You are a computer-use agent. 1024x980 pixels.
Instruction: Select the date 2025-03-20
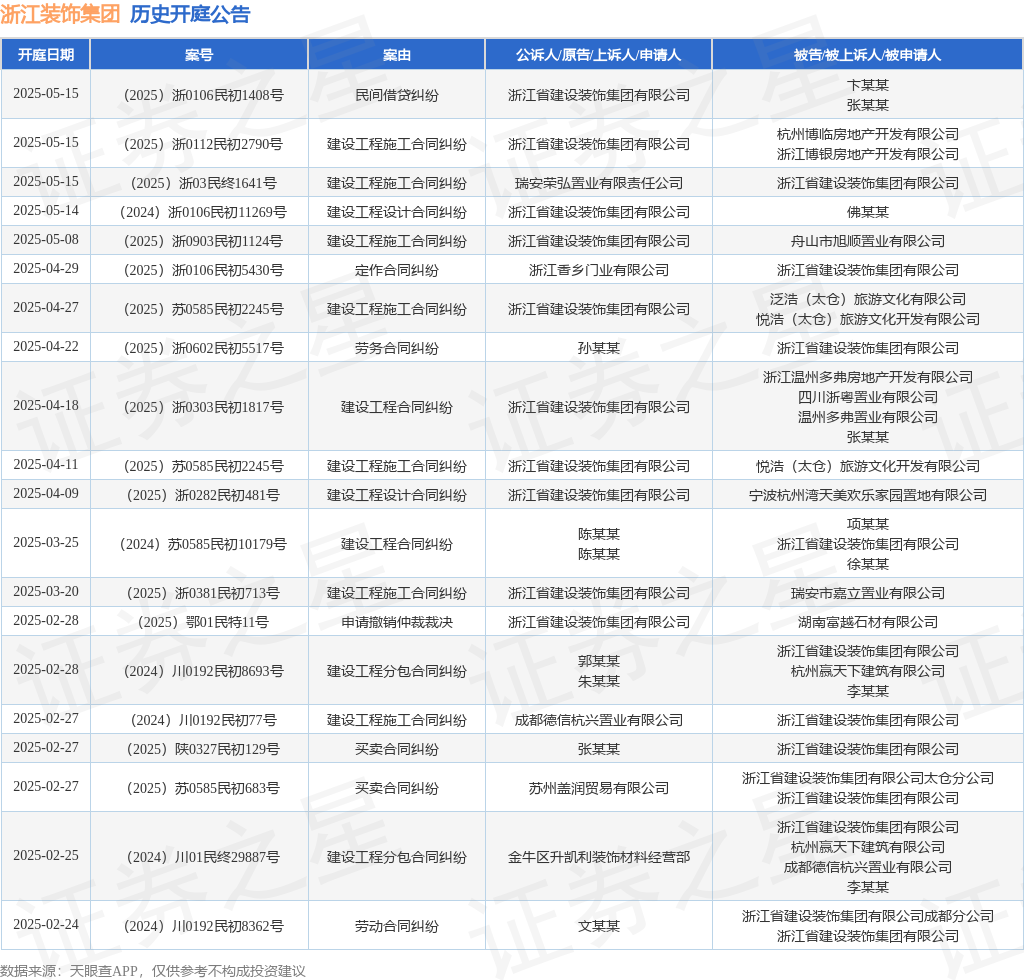pyautogui.click(x=46, y=592)
